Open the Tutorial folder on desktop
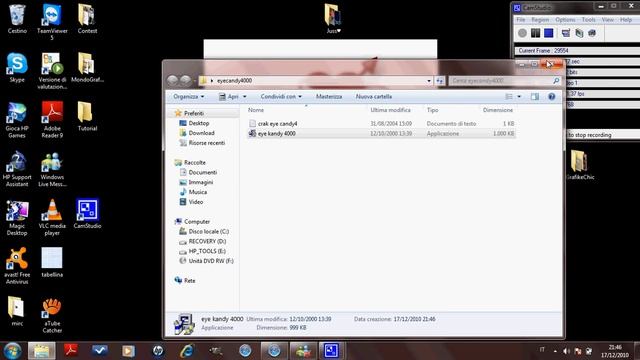Screen dimensions: 640x360 click(87, 116)
